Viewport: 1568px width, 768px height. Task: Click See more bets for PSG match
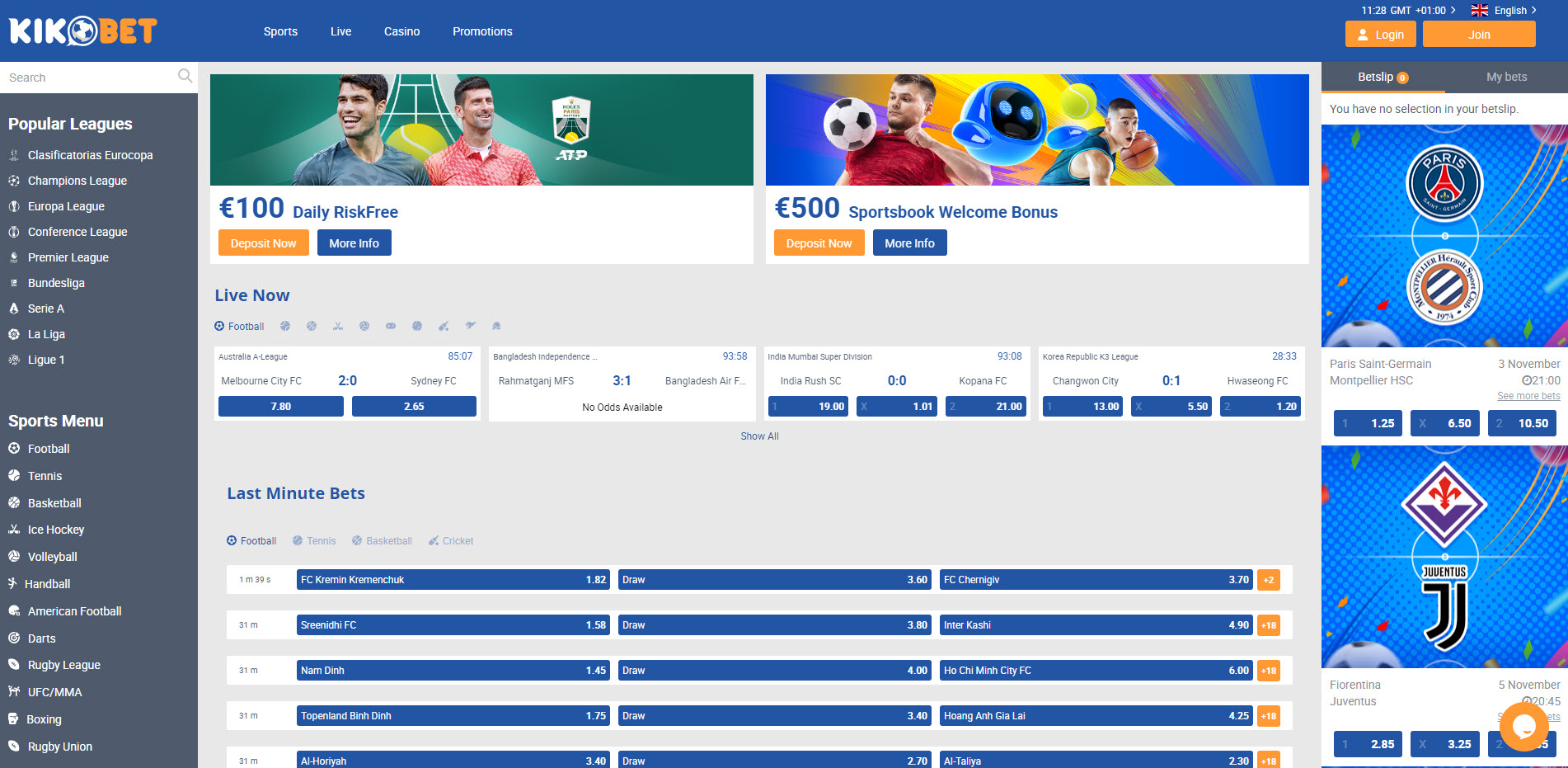tap(1528, 396)
